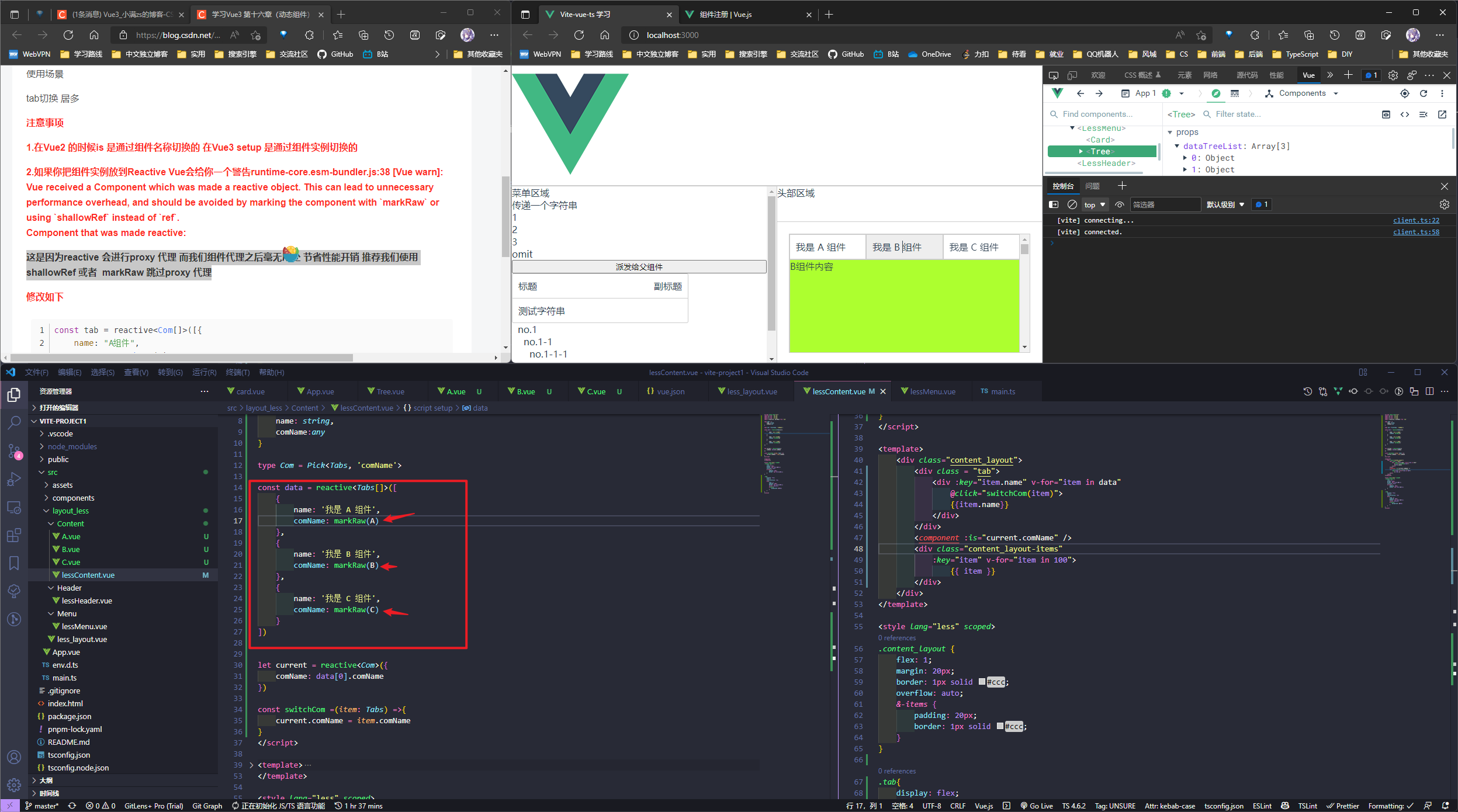The image size is (1458, 812).
Task: Select the Tree component in devtools
Action: (1102, 151)
